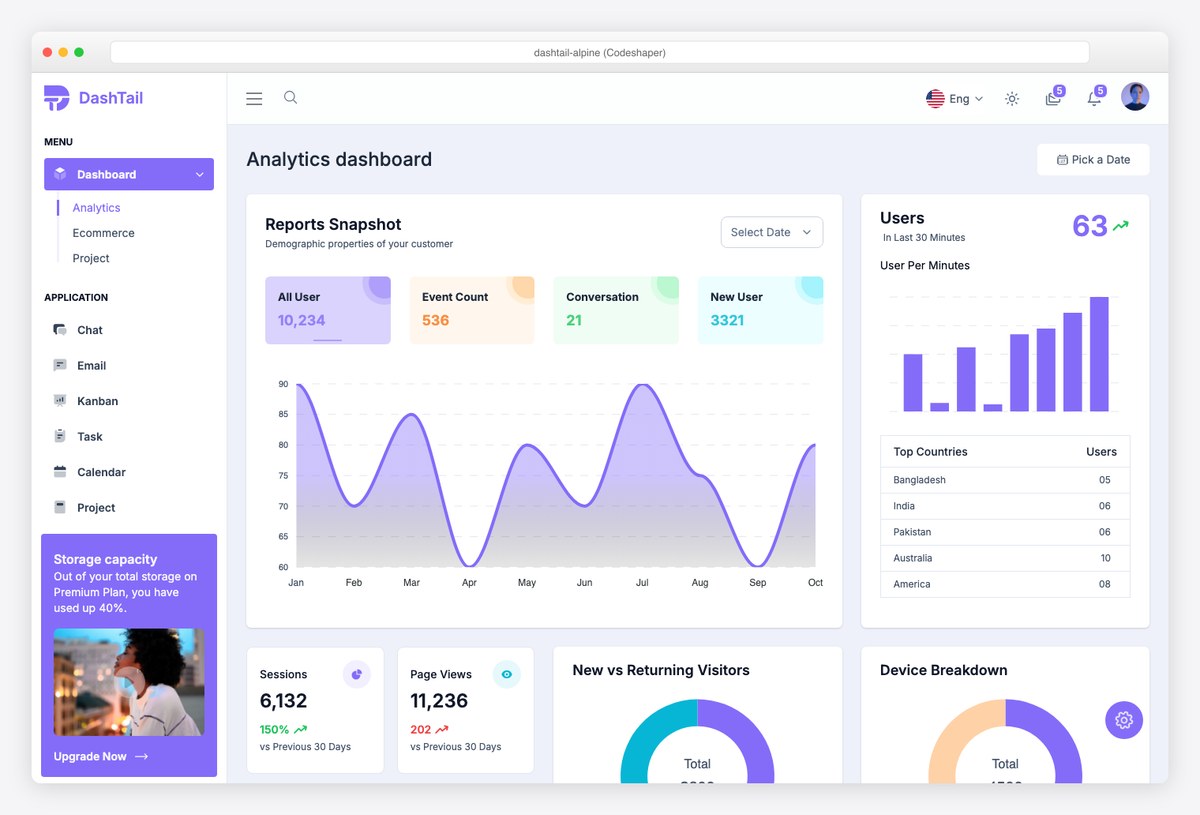This screenshot has height=815, width=1200.
Task: Click the Reports Snapshot heading
Action: tap(333, 224)
